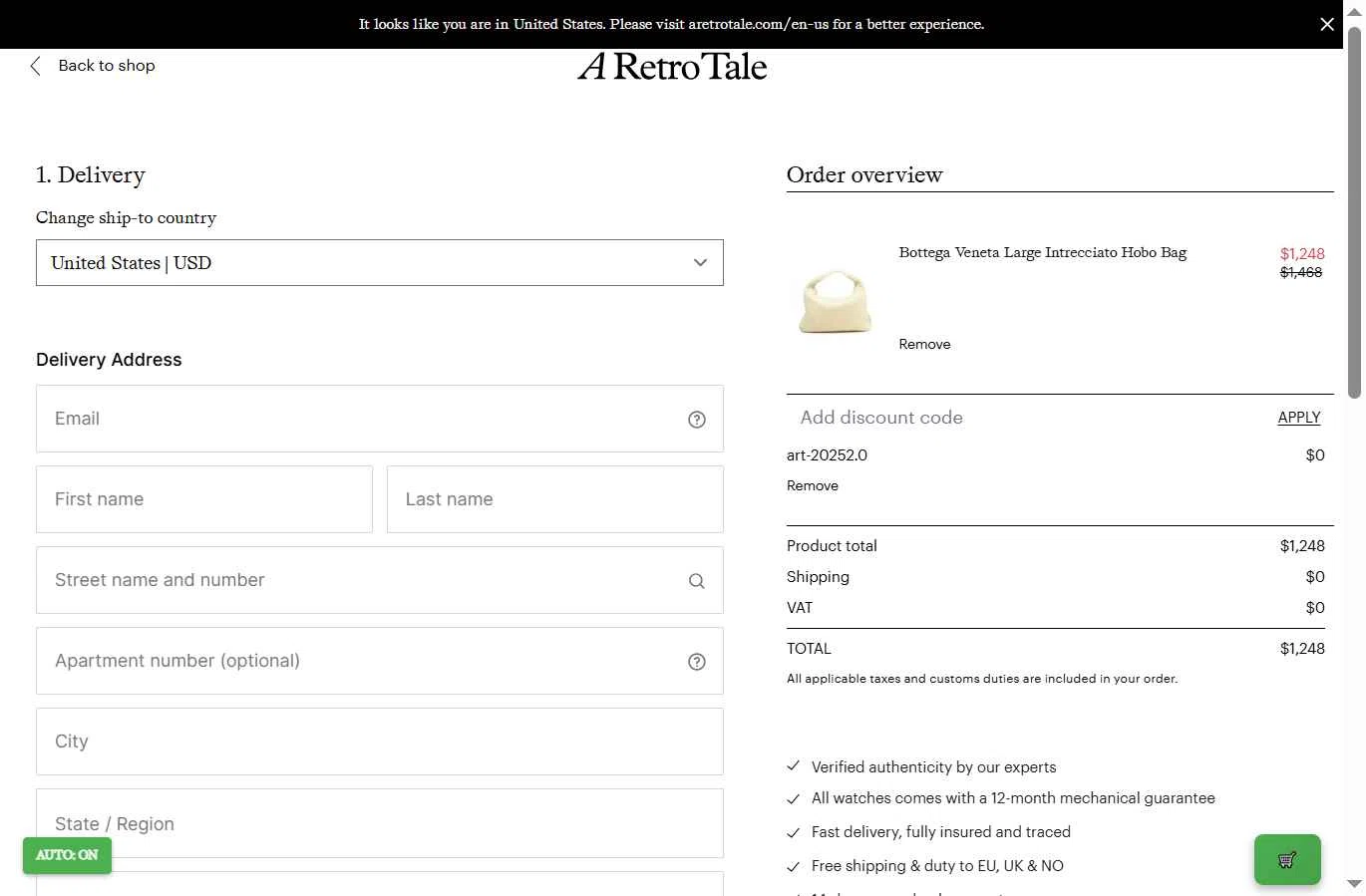Click the taxes and customs duties note
Viewport: 1366px width, 896px height.
coord(982,679)
